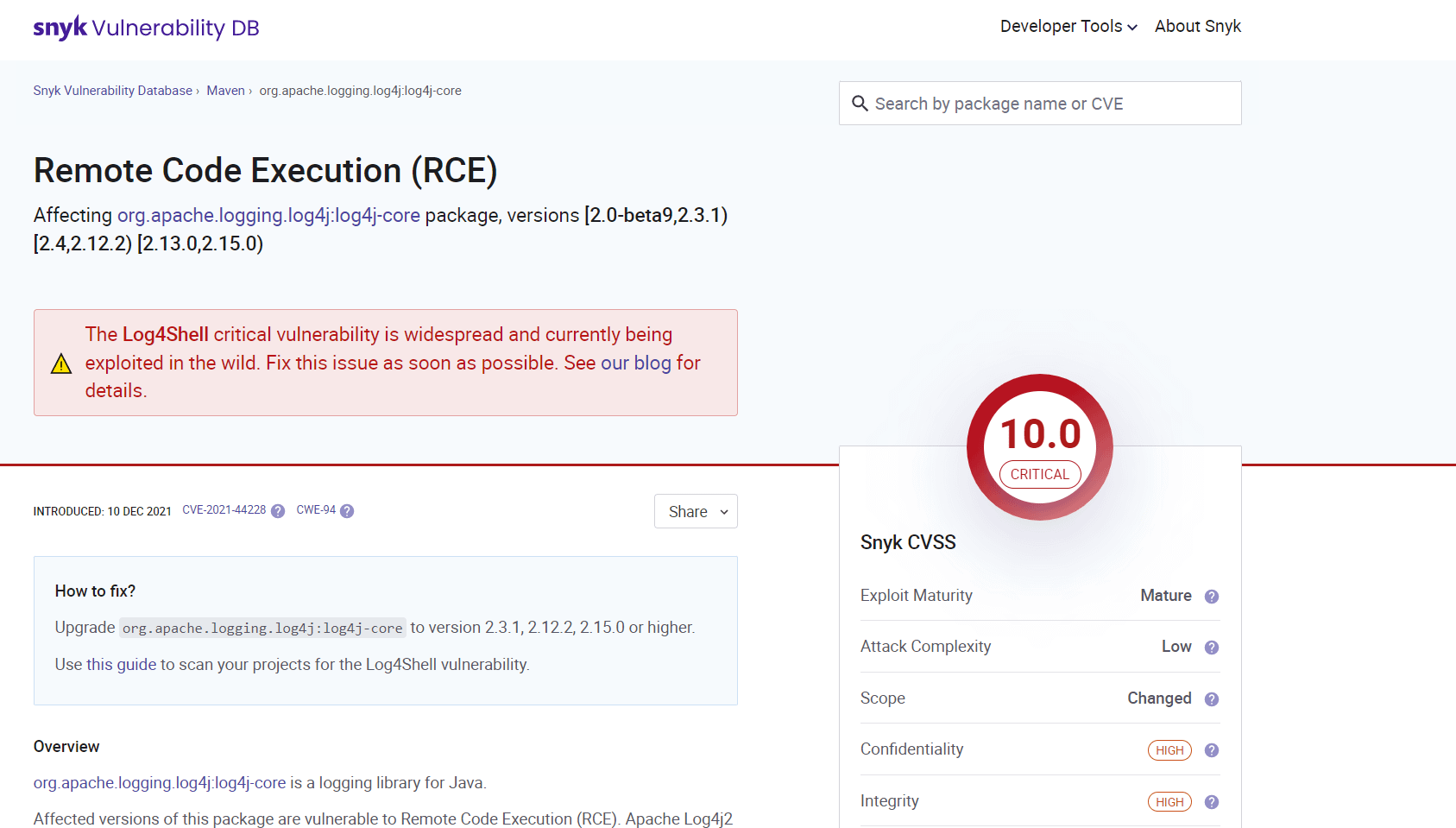
Task: Expand the Share dropdown
Action: pos(696,511)
